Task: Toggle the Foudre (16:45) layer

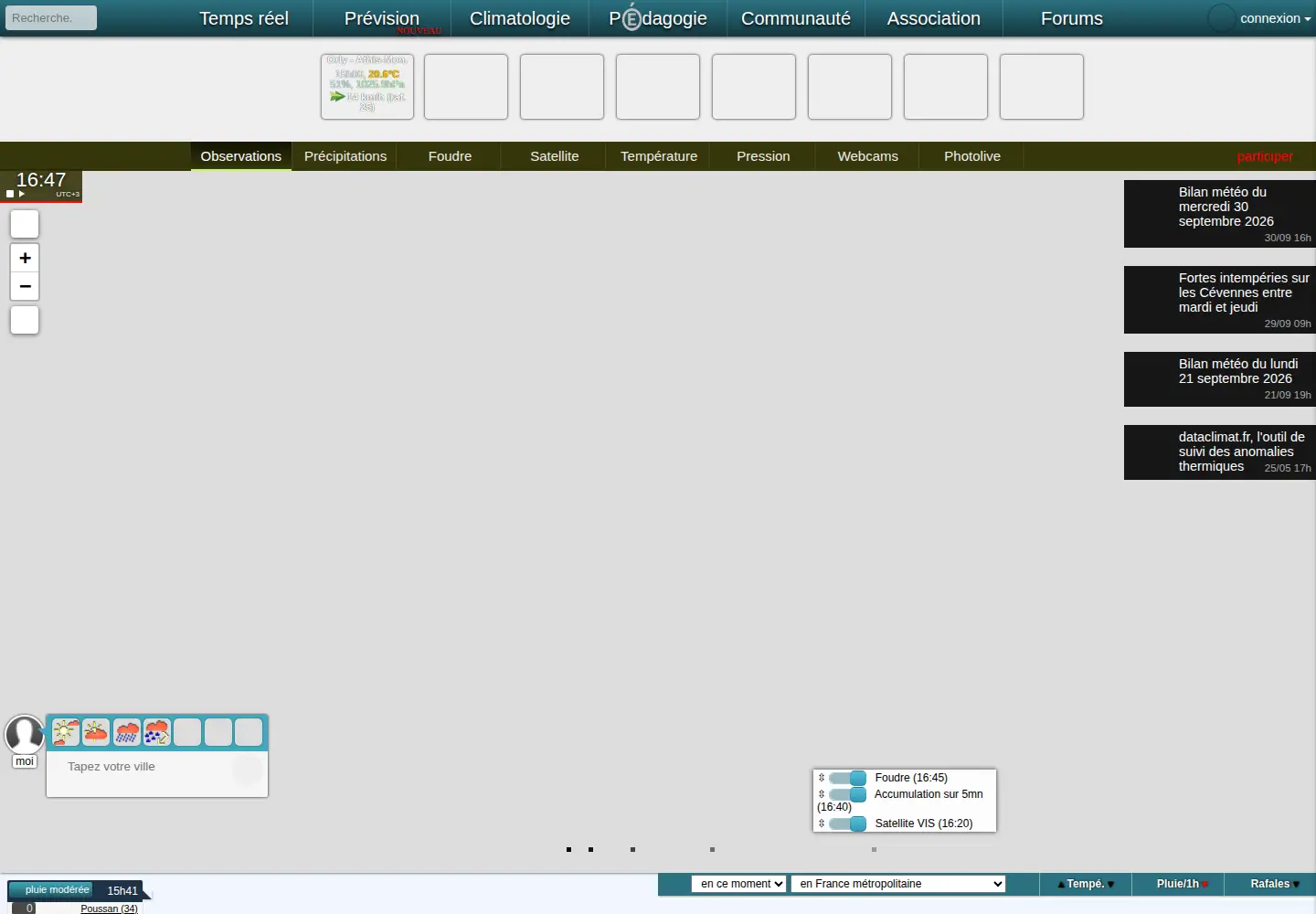Action: tap(847, 778)
